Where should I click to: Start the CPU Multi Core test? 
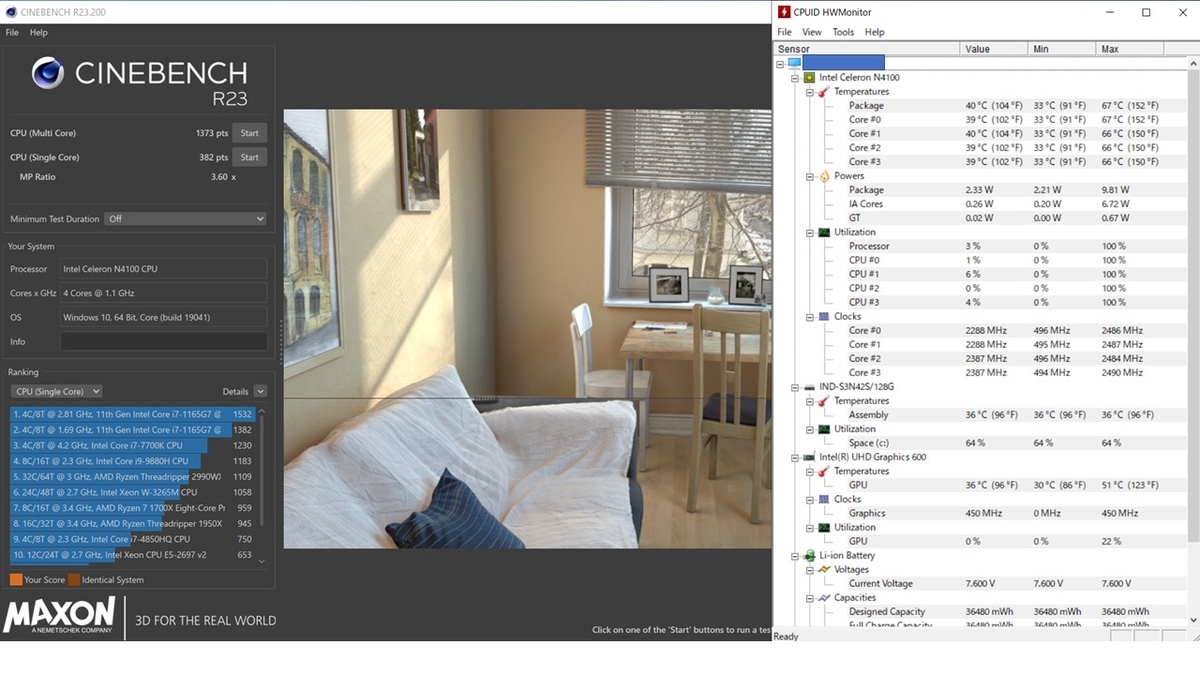pos(250,133)
